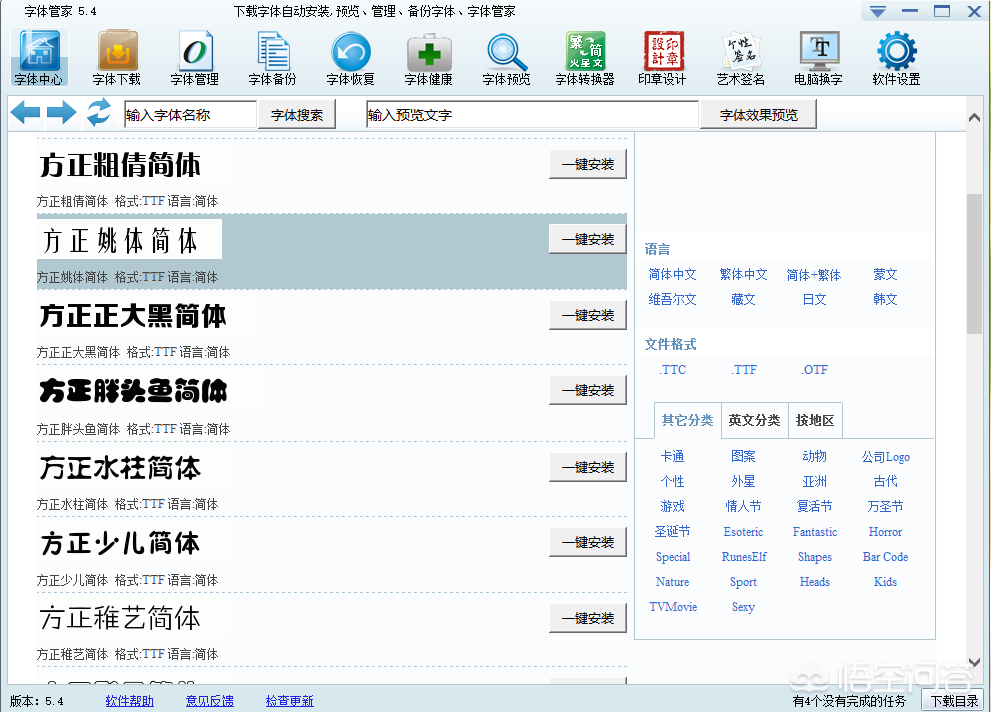The width and height of the screenshot is (991, 712).
Task: Switch to the 按地区 tab
Action: point(815,420)
